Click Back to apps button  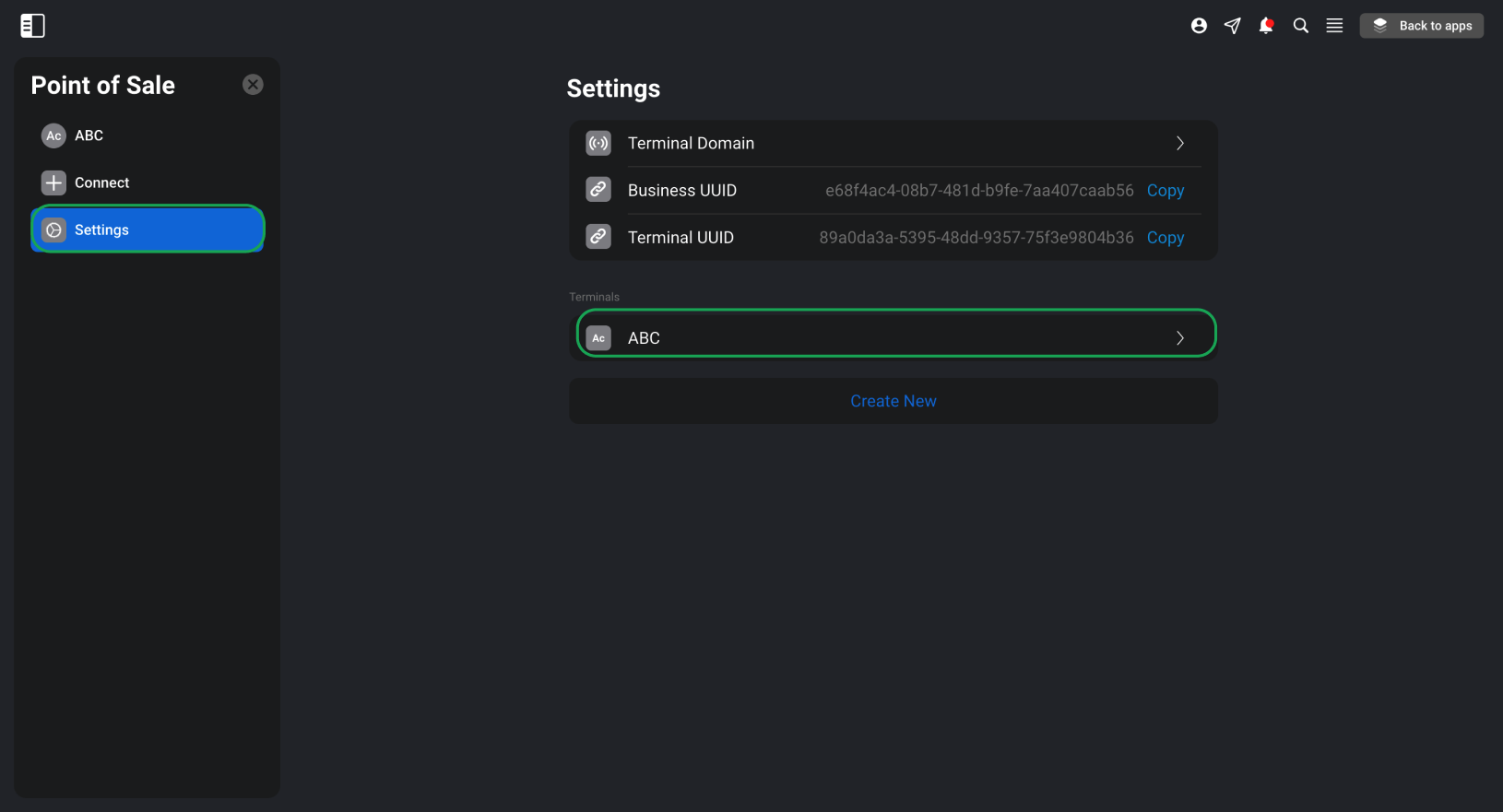pyautogui.click(x=1422, y=26)
